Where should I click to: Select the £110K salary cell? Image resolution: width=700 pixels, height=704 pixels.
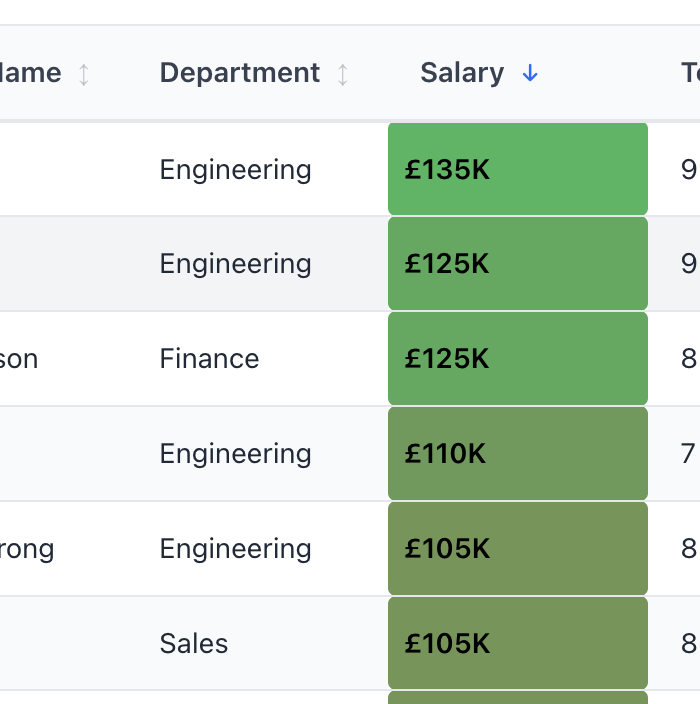[x=518, y=454]
